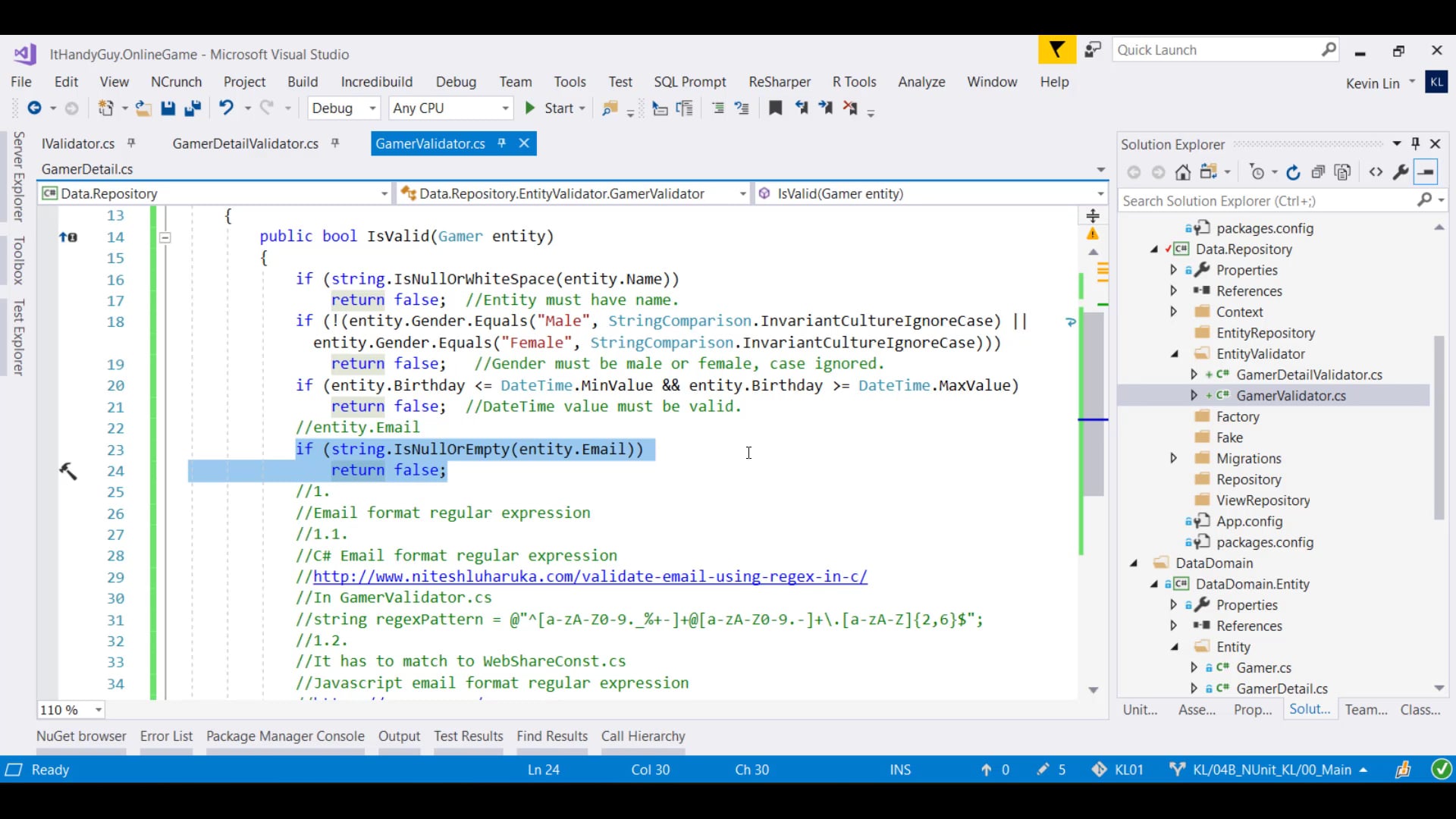The image size is (1456, 819).
Task: Refresh Solution Explorer with the refresh icon
Action: pyautogui.click(x=1293, y=173)
